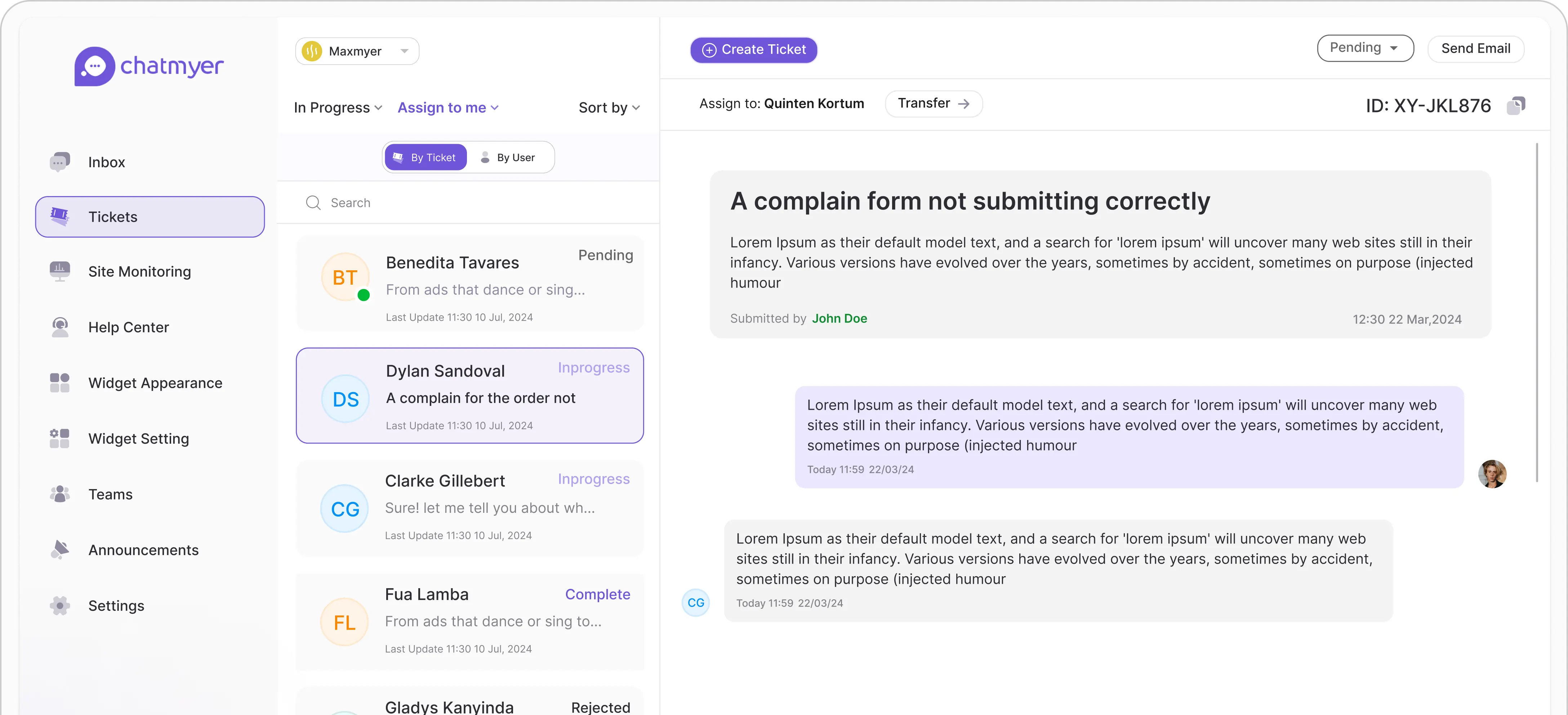Go to the Help Center section
Screen dimensions: 1568x715
coord(128,327)
